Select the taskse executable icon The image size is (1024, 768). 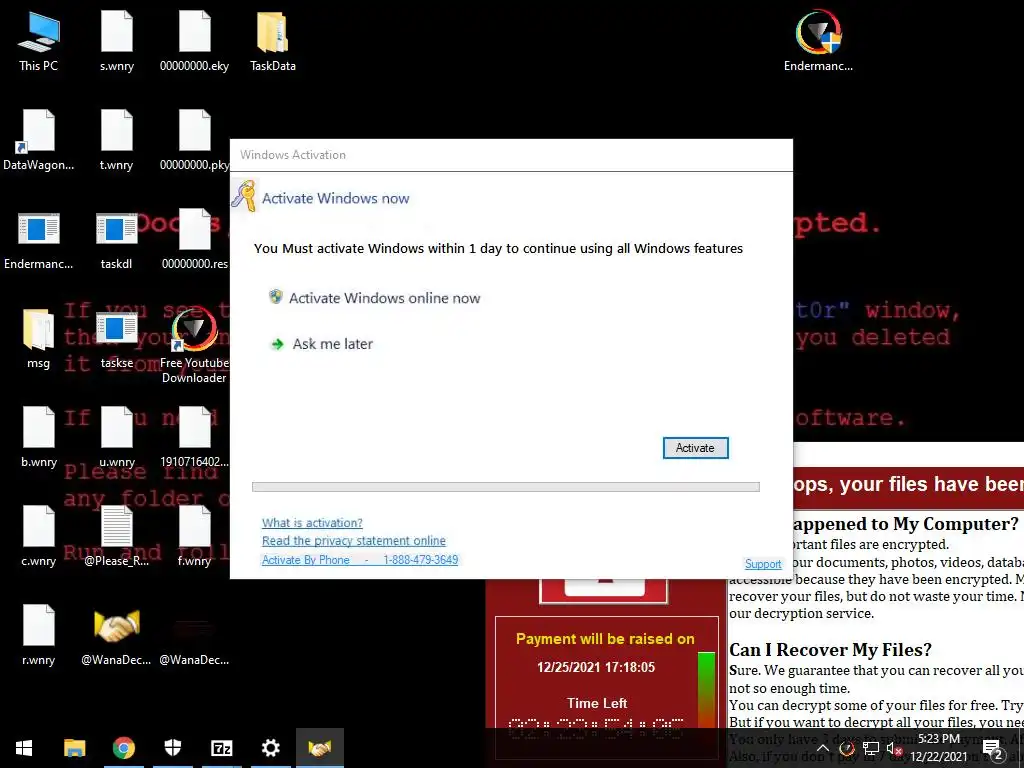point(116,338)
